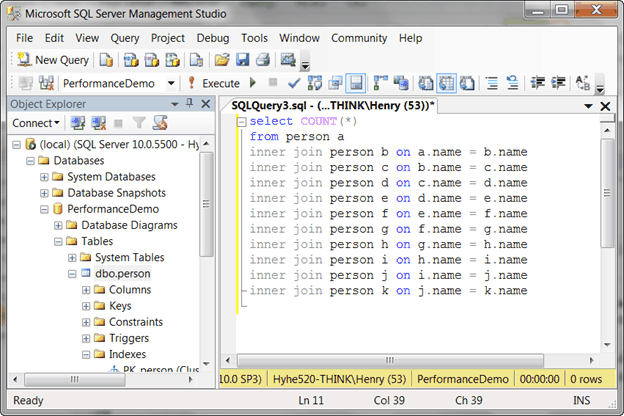Open Object Explorer window position dropdown arrow
Viewport: 624px width, 416px height.
[x=174, y=104]
